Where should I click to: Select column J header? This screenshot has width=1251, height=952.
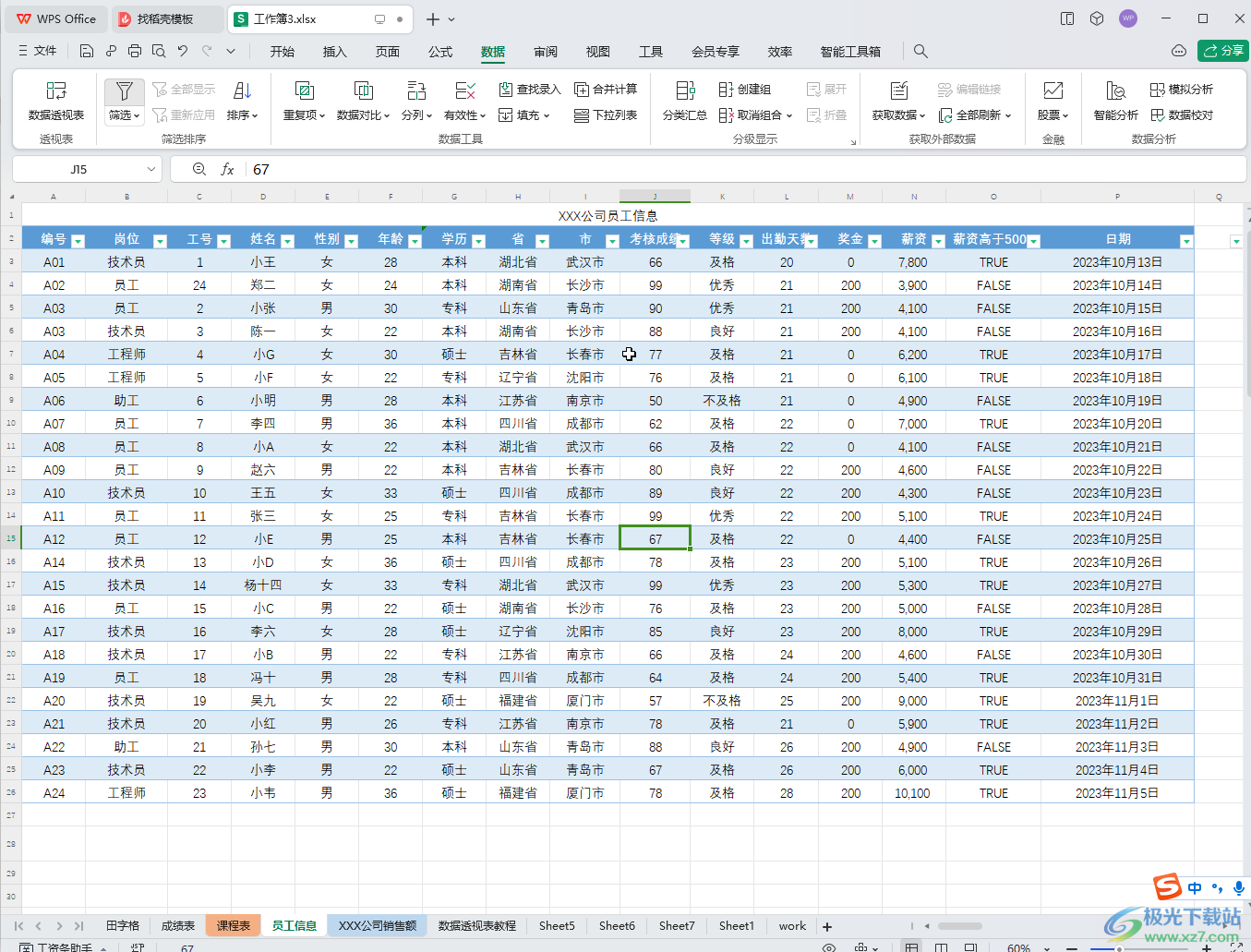pos(655,197)
